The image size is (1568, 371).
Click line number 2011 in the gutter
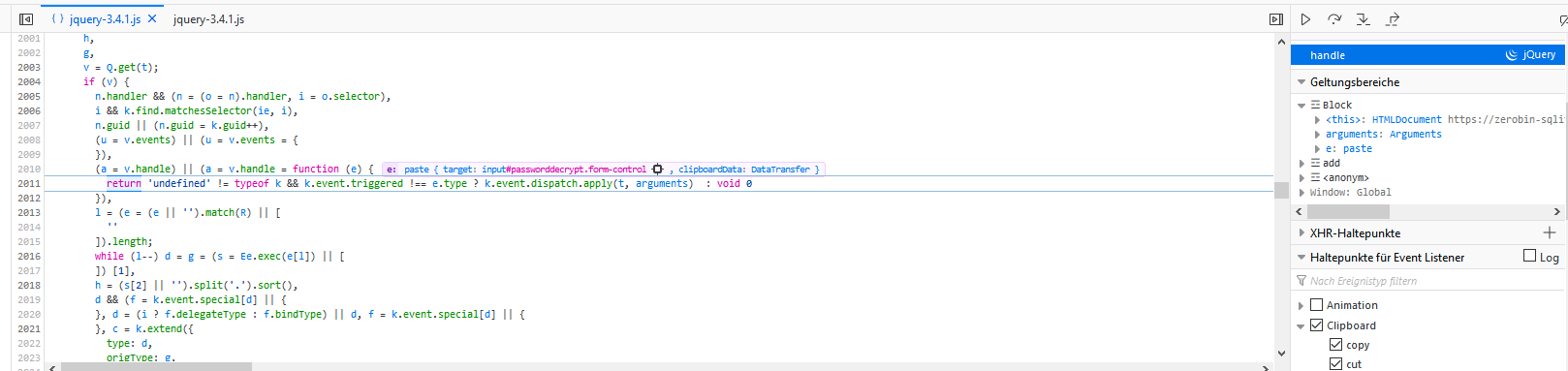(x=29, y=184)
